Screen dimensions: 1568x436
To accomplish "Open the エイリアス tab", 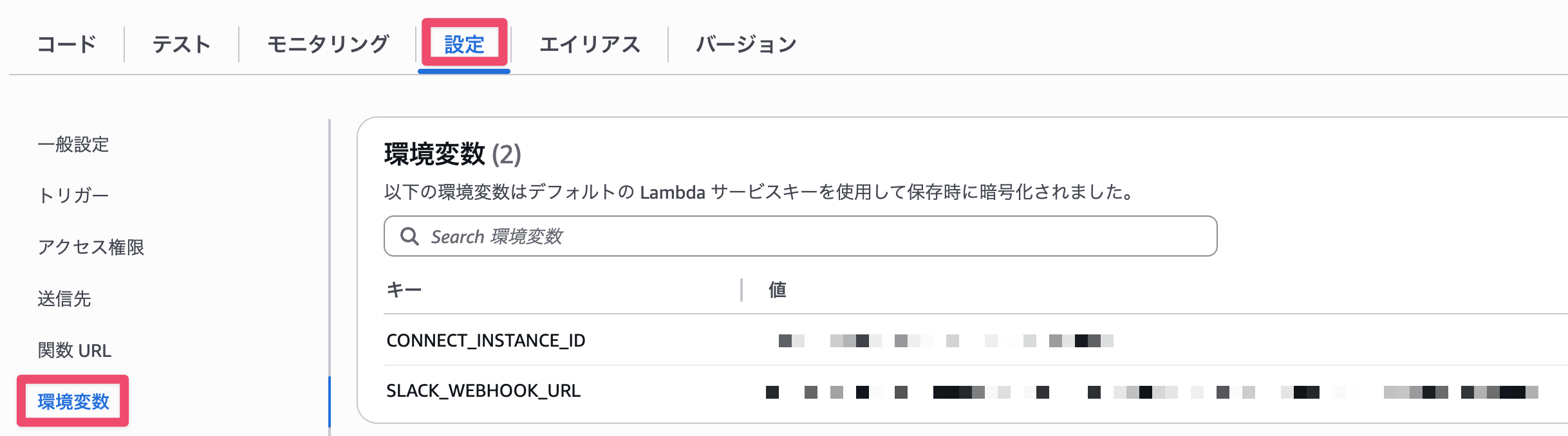I will pos(590,44).
